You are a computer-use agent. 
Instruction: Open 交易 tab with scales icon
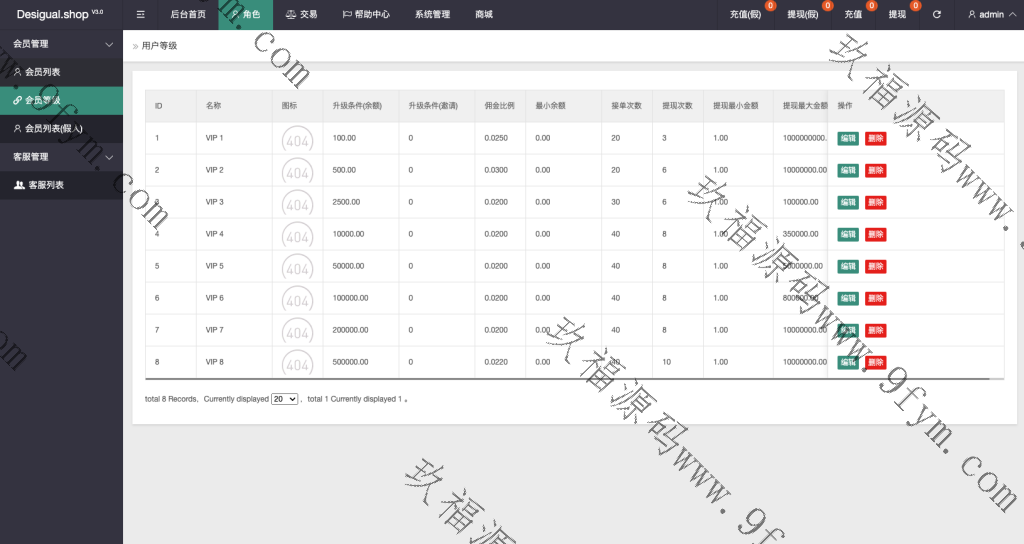click(x=301, y=15)
